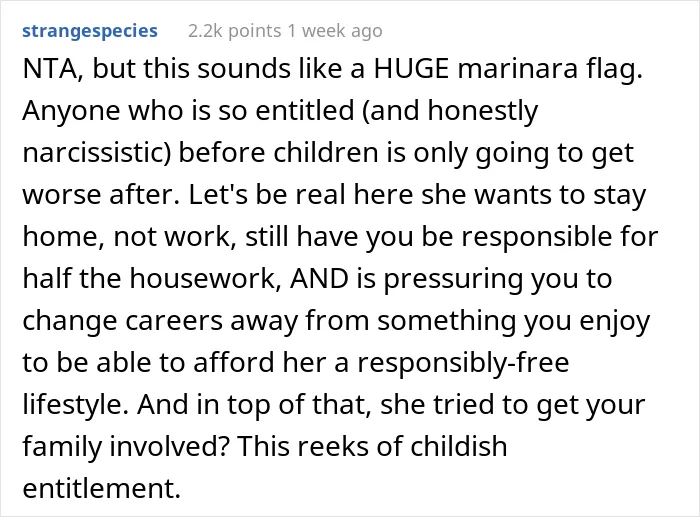Open the strangespecies user profile link
The height and width of the screenshot is (517, 700).
point(90,31)
